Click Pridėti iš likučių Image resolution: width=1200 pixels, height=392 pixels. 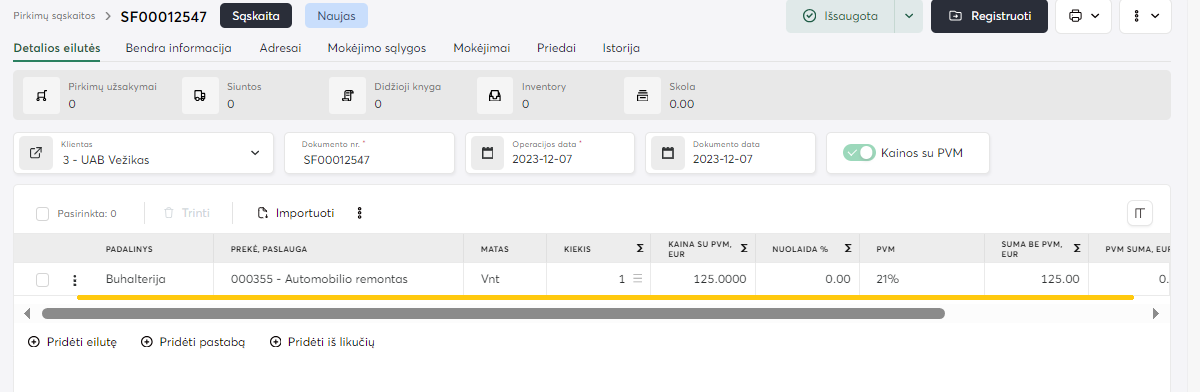322,342
